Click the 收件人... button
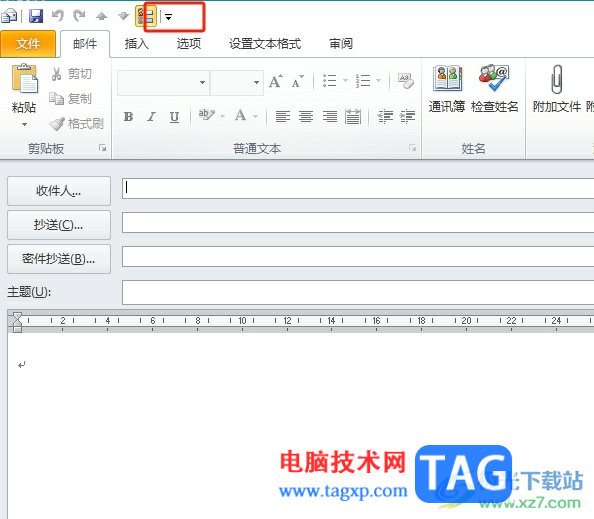The height and width of the screenshot is (519, 594). 59,191
